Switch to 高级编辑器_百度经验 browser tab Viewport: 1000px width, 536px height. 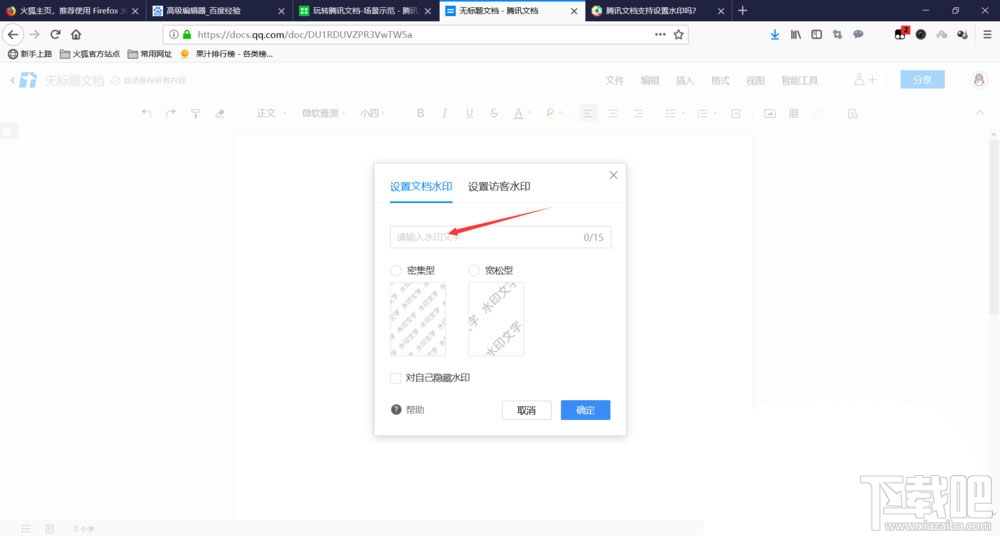(x=219, y=11)
